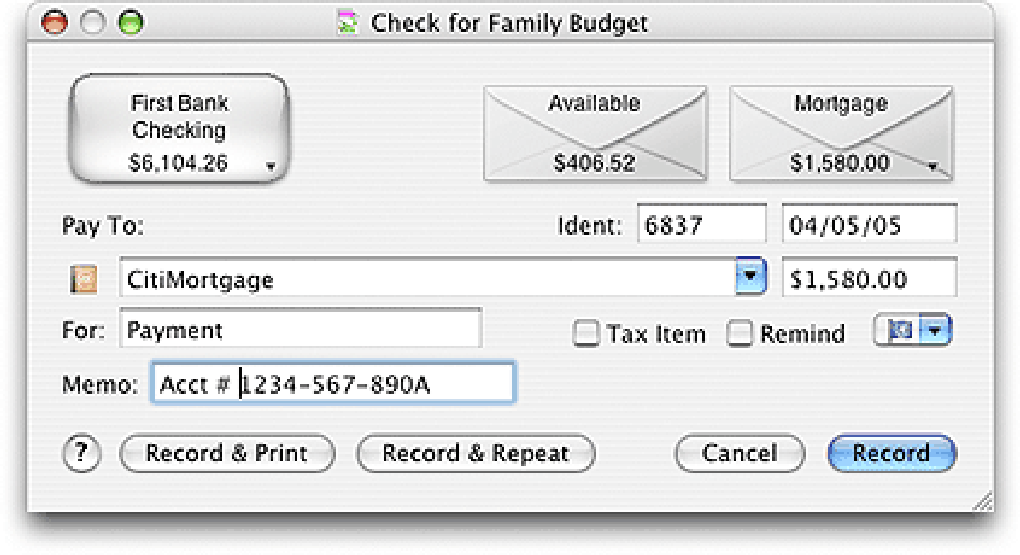Click the Cancel button
Screen dimensions: 1020x555
[739, 454]
